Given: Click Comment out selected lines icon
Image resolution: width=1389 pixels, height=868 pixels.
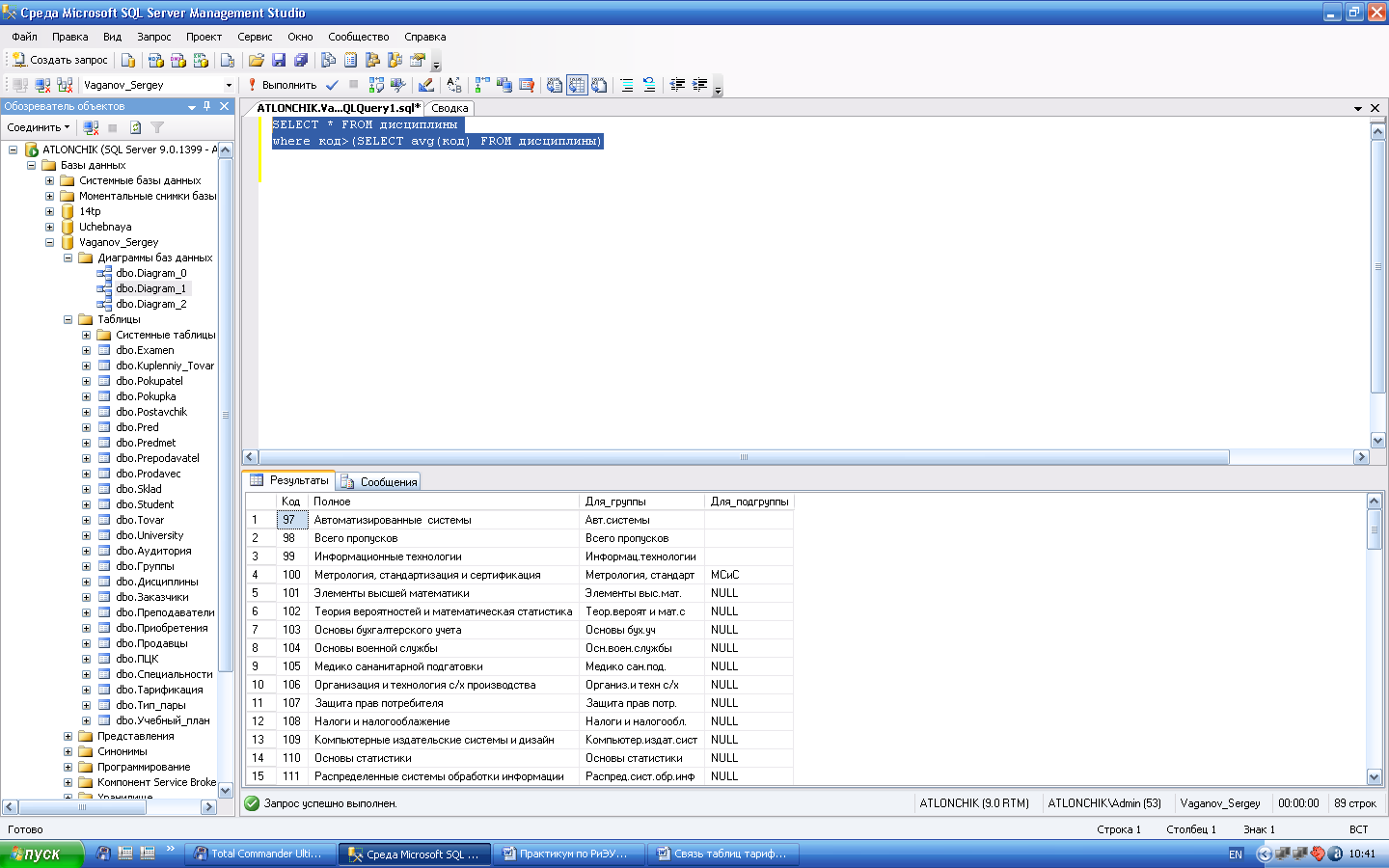Looking at the screenshot, I should click(x=627, y=85).
